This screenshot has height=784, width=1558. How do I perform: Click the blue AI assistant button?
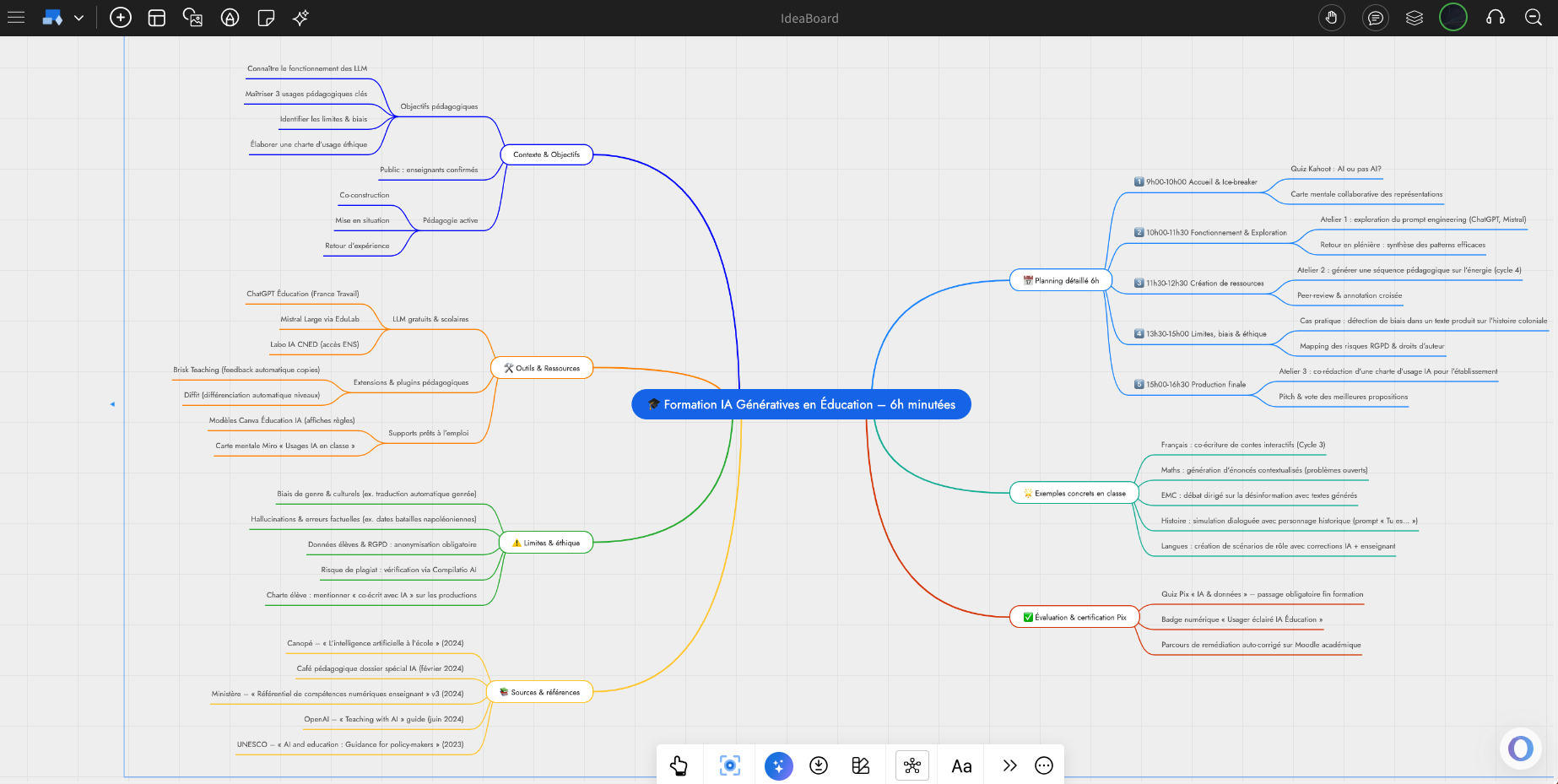pos(778,765)
